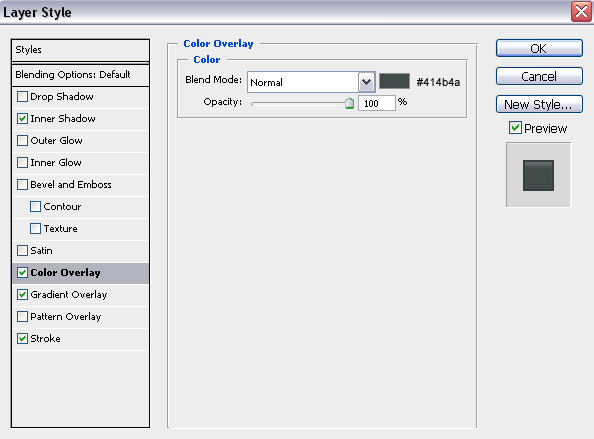This screenshot has width=594, height=439.
Task: Click the Opacity slider handle
Action: click(349, 103)
